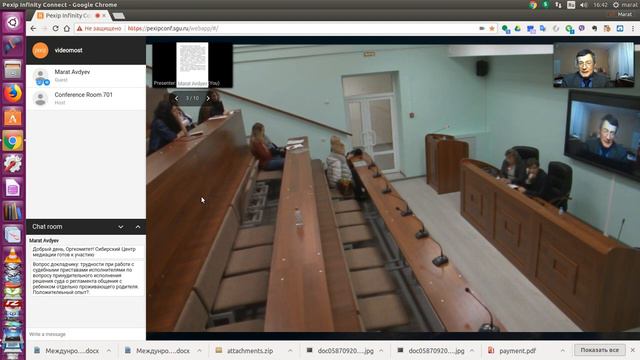Image resolution: width=640 pixels, height=360 pixels.
Task: Expand options for second Междунро....docx download
Action: 199,351
